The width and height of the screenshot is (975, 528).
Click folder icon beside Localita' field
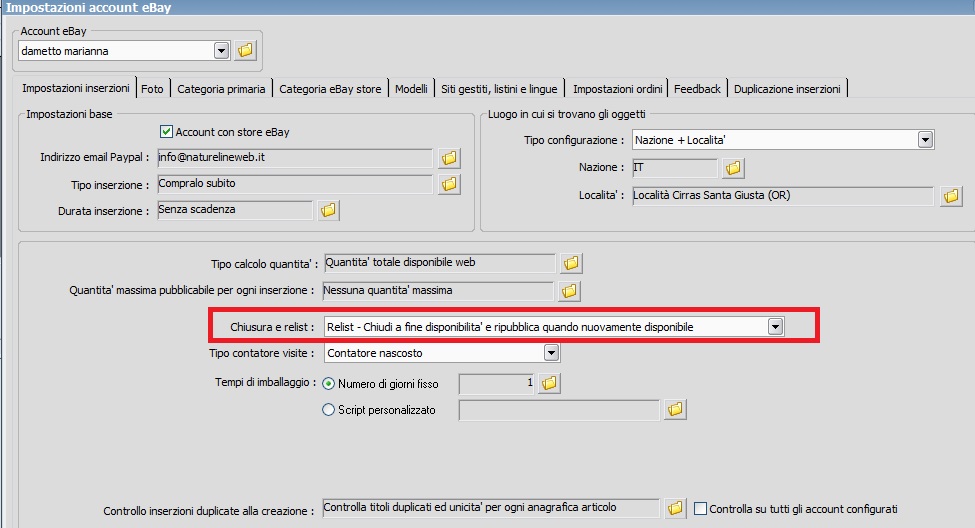tap(951, 196)
